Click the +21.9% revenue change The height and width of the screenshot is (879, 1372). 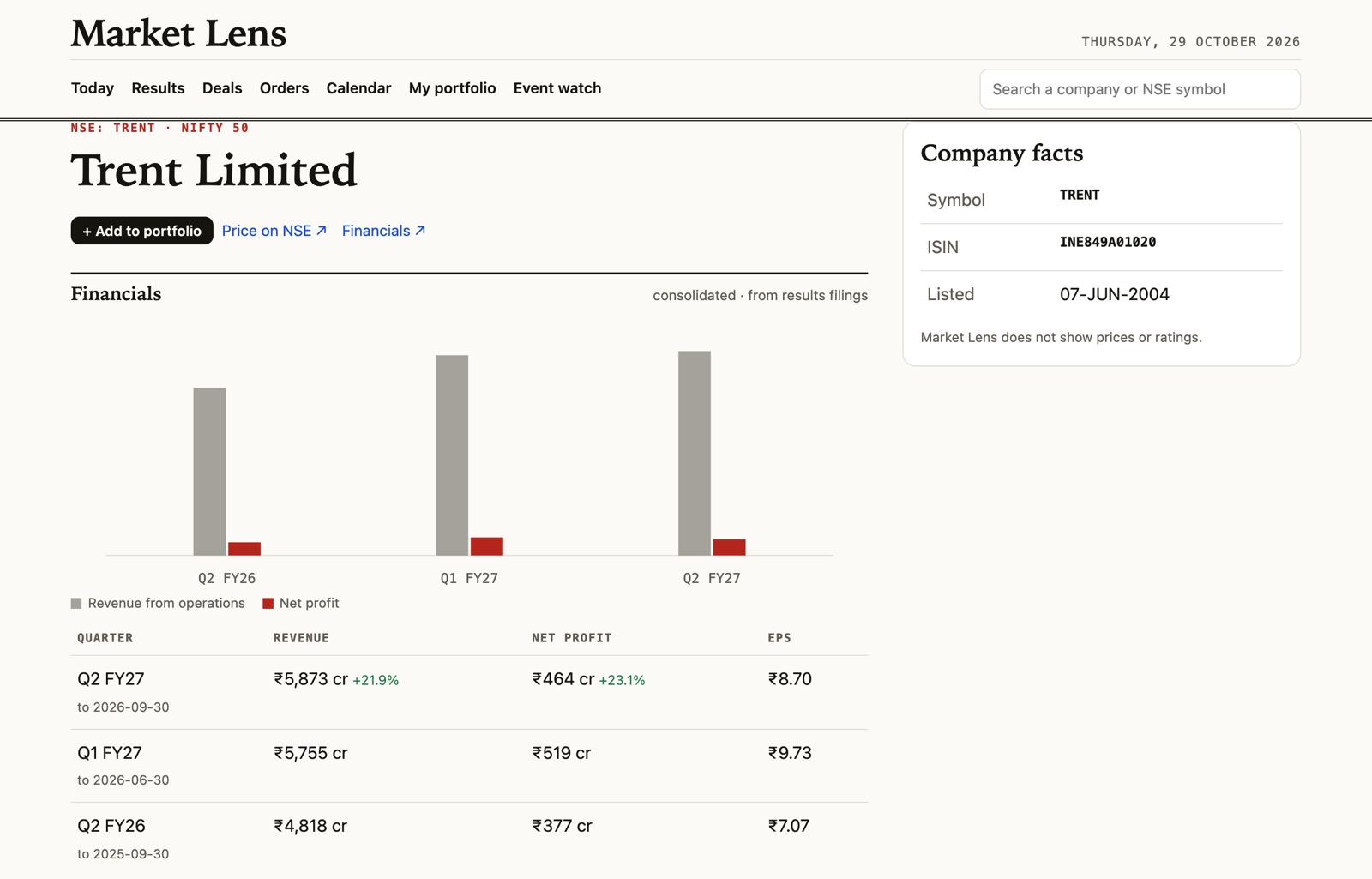pyautogui.click(x=376, y=680)
